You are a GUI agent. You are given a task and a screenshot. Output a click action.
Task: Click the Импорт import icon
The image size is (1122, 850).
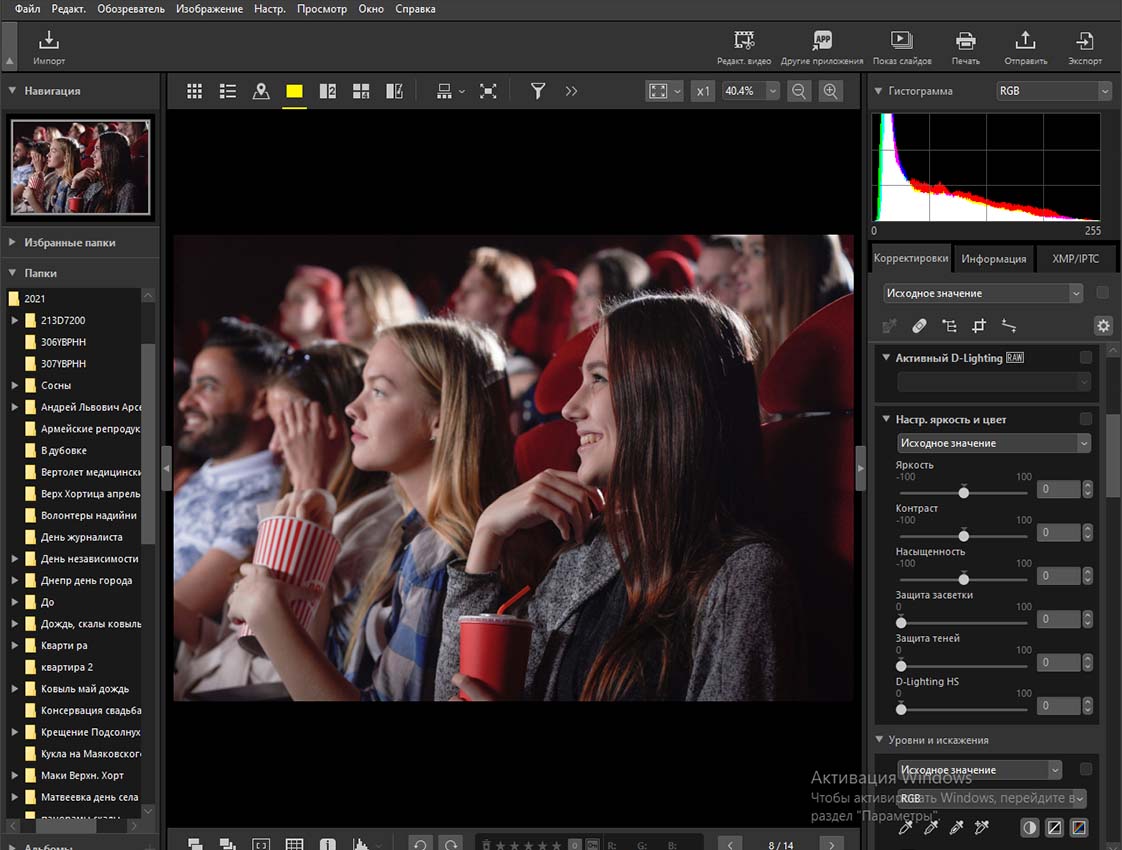click(49, 47)
